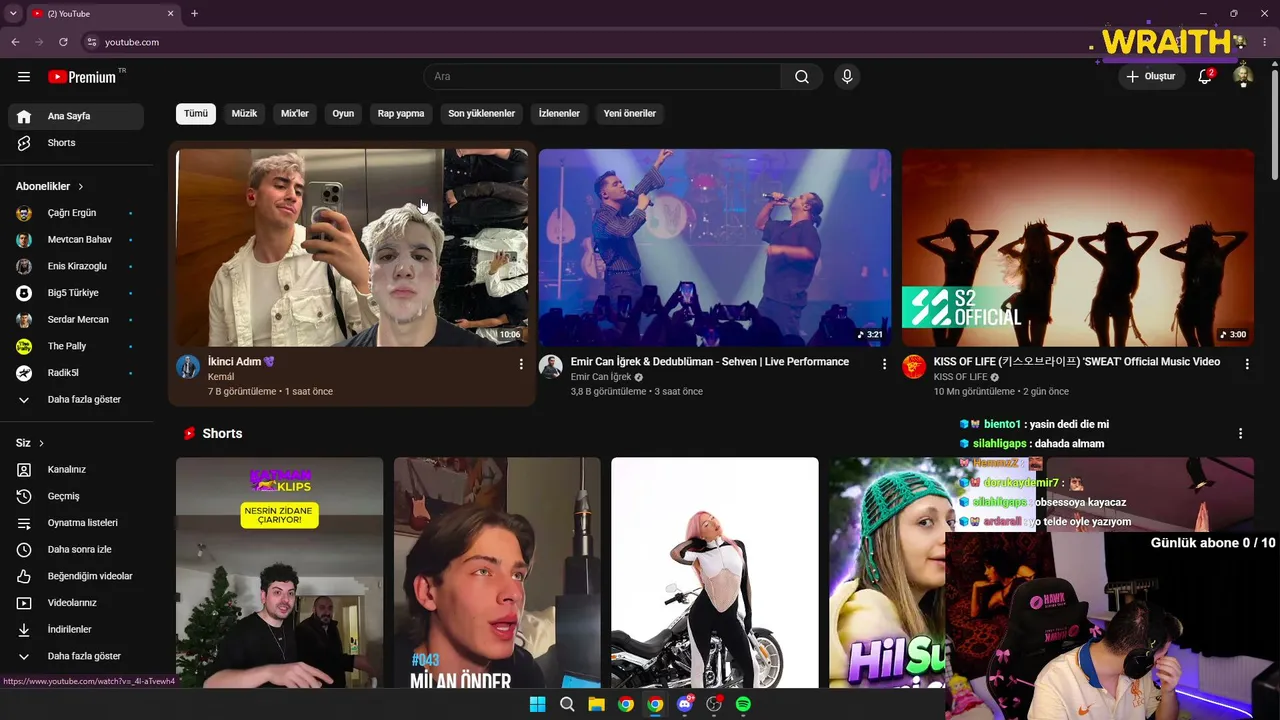Select the Oyun filter chip
The image size is (1280, 720).
(343, 113)
